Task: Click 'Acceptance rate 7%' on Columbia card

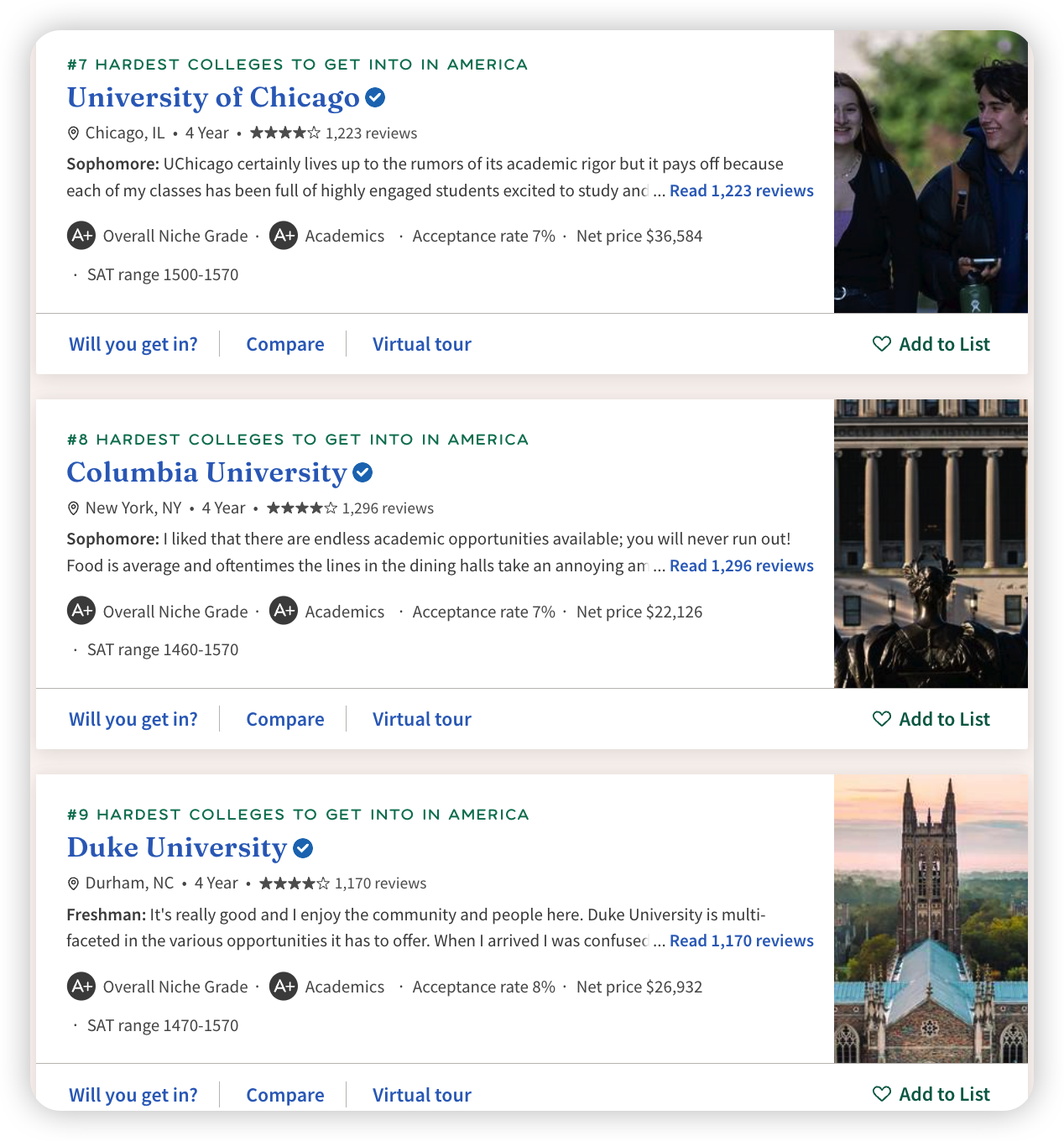Action: (x=484, y=612)
